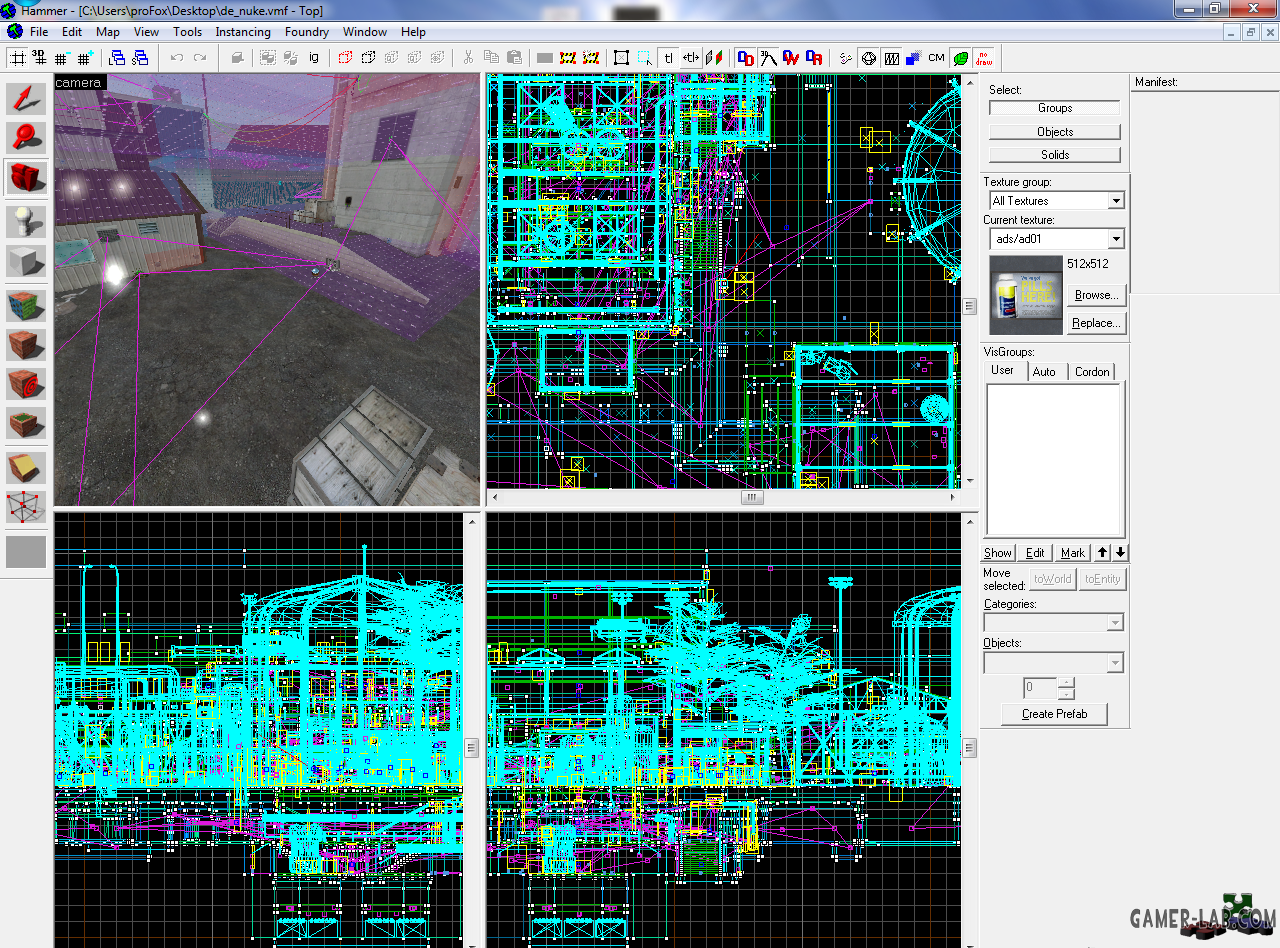Click the CM Carve Model button
Image resolution: width=1280 pixels, height=948 pixels.
936,58
